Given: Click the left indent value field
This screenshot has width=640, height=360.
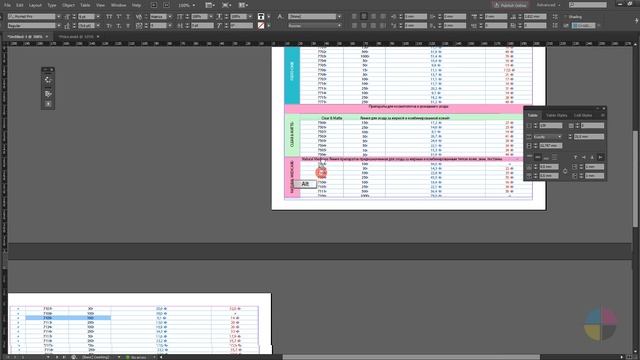Looking at the screenshot, I should pyautogui.click(x=416, y=17).
